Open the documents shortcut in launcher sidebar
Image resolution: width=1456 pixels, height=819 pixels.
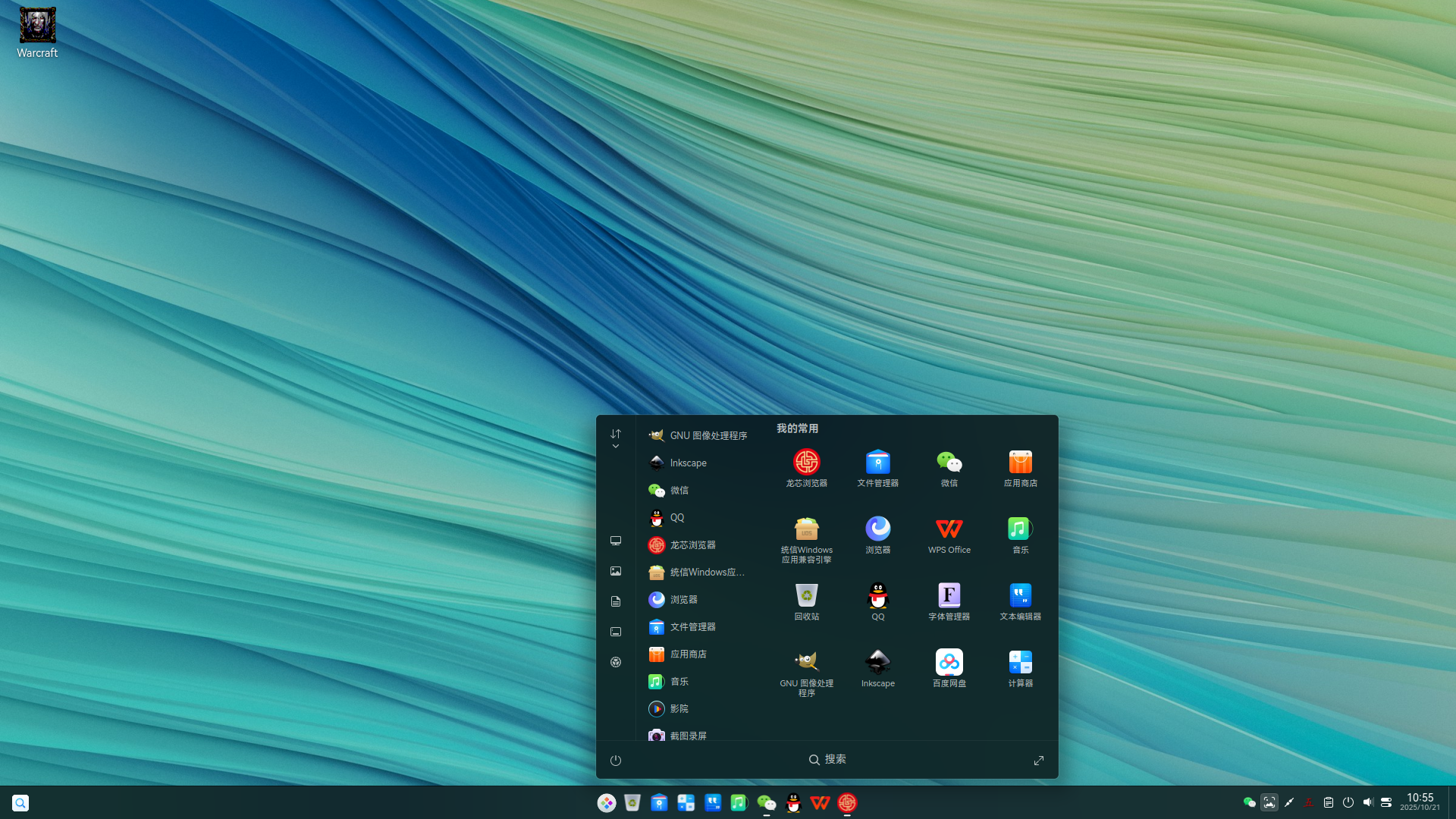[616, 601]
